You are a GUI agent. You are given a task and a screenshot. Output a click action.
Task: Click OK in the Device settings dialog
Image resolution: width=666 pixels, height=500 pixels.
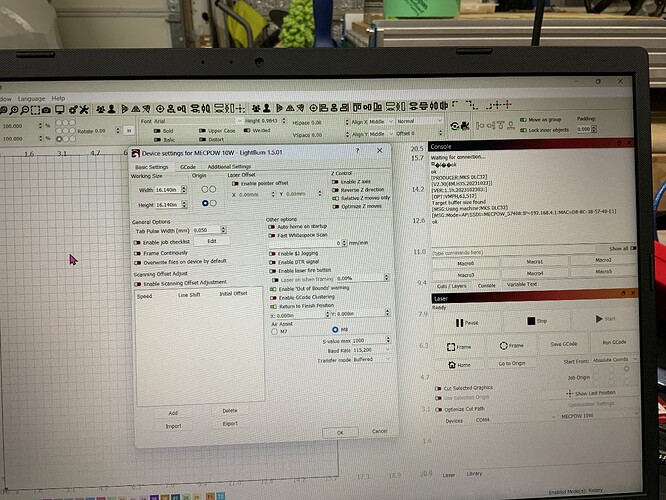(x=340, y=432)
